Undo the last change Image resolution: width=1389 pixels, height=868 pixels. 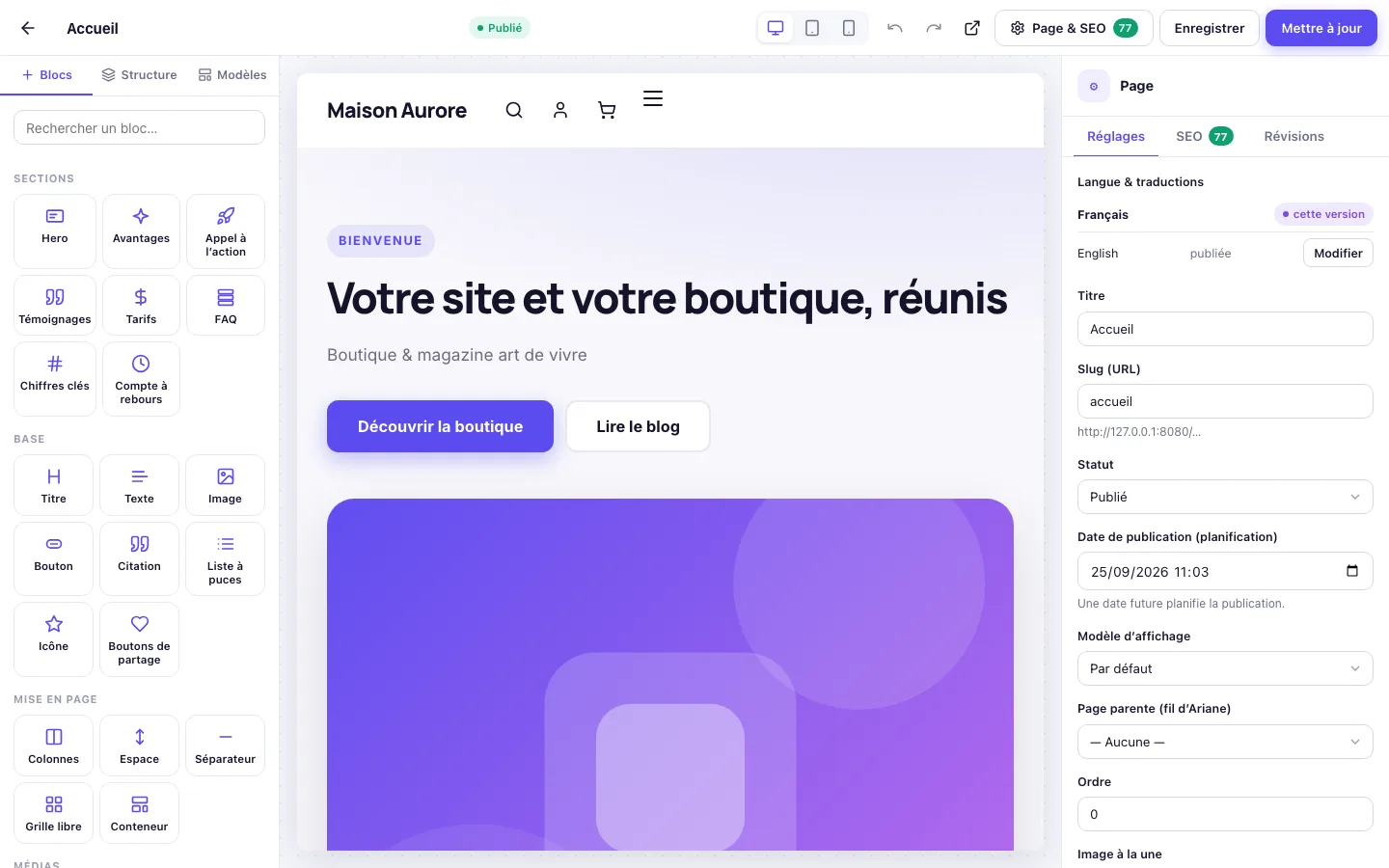click(x=895, y=28)
